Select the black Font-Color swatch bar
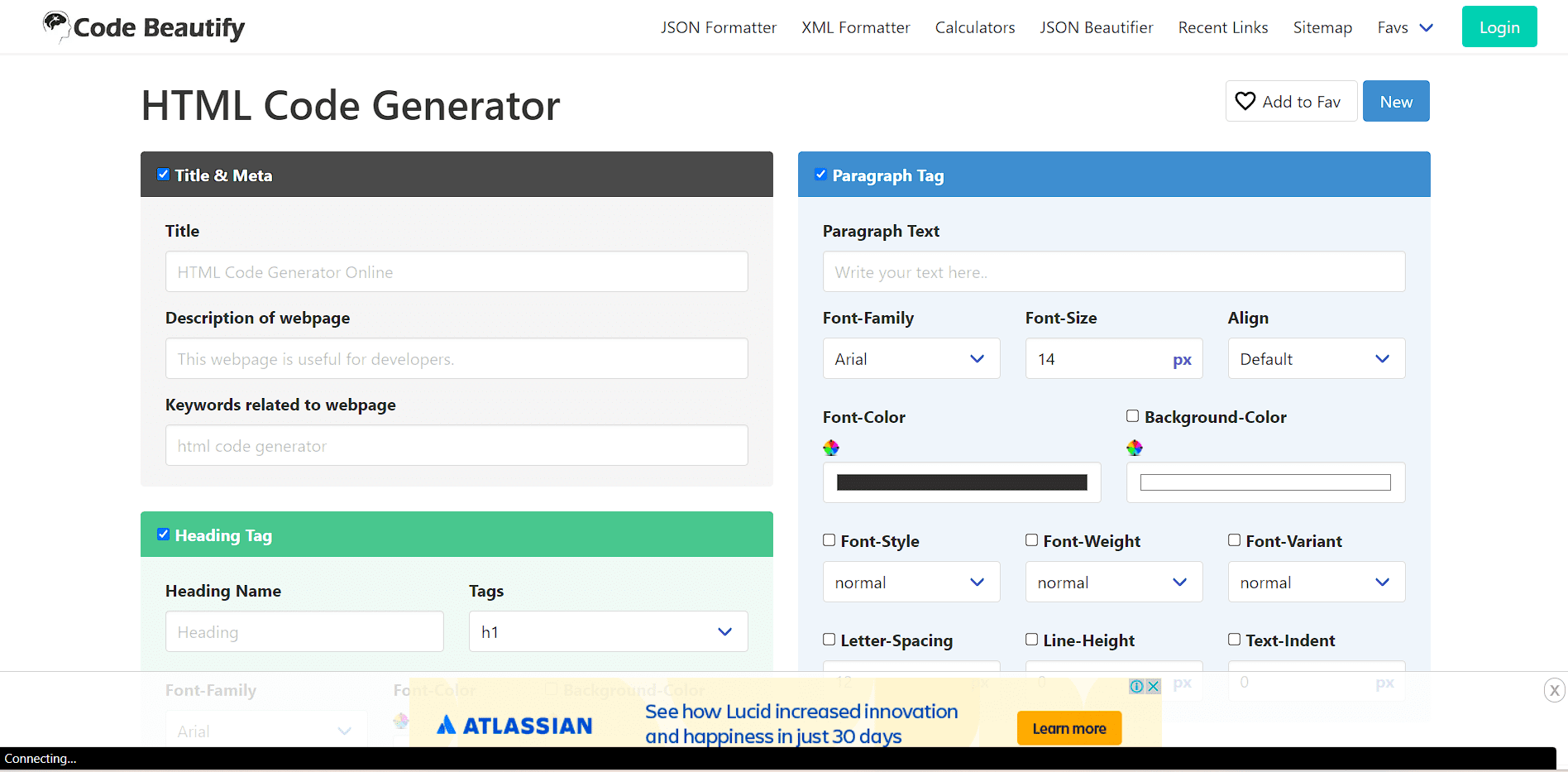 961,482
